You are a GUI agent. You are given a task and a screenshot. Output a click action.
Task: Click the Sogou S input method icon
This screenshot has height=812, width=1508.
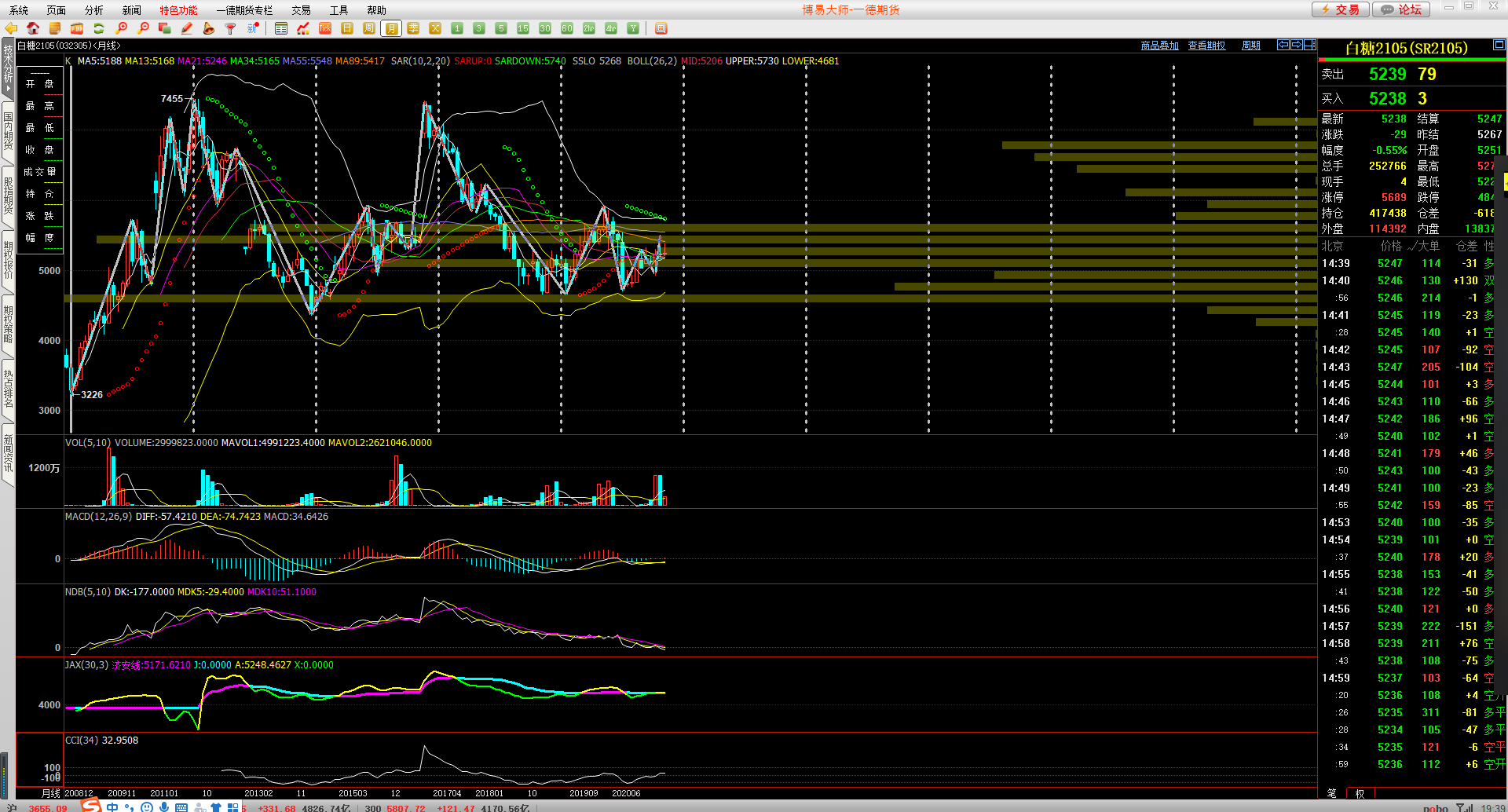(91, 806)
